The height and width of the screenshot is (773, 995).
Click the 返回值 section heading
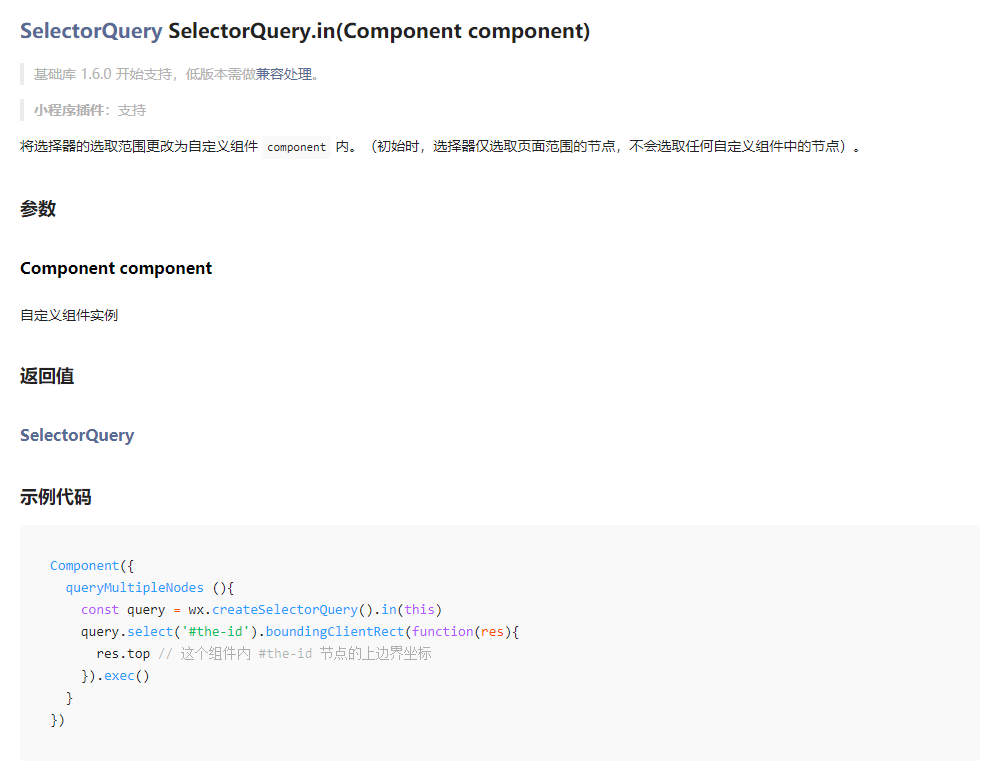click(47, 376)
